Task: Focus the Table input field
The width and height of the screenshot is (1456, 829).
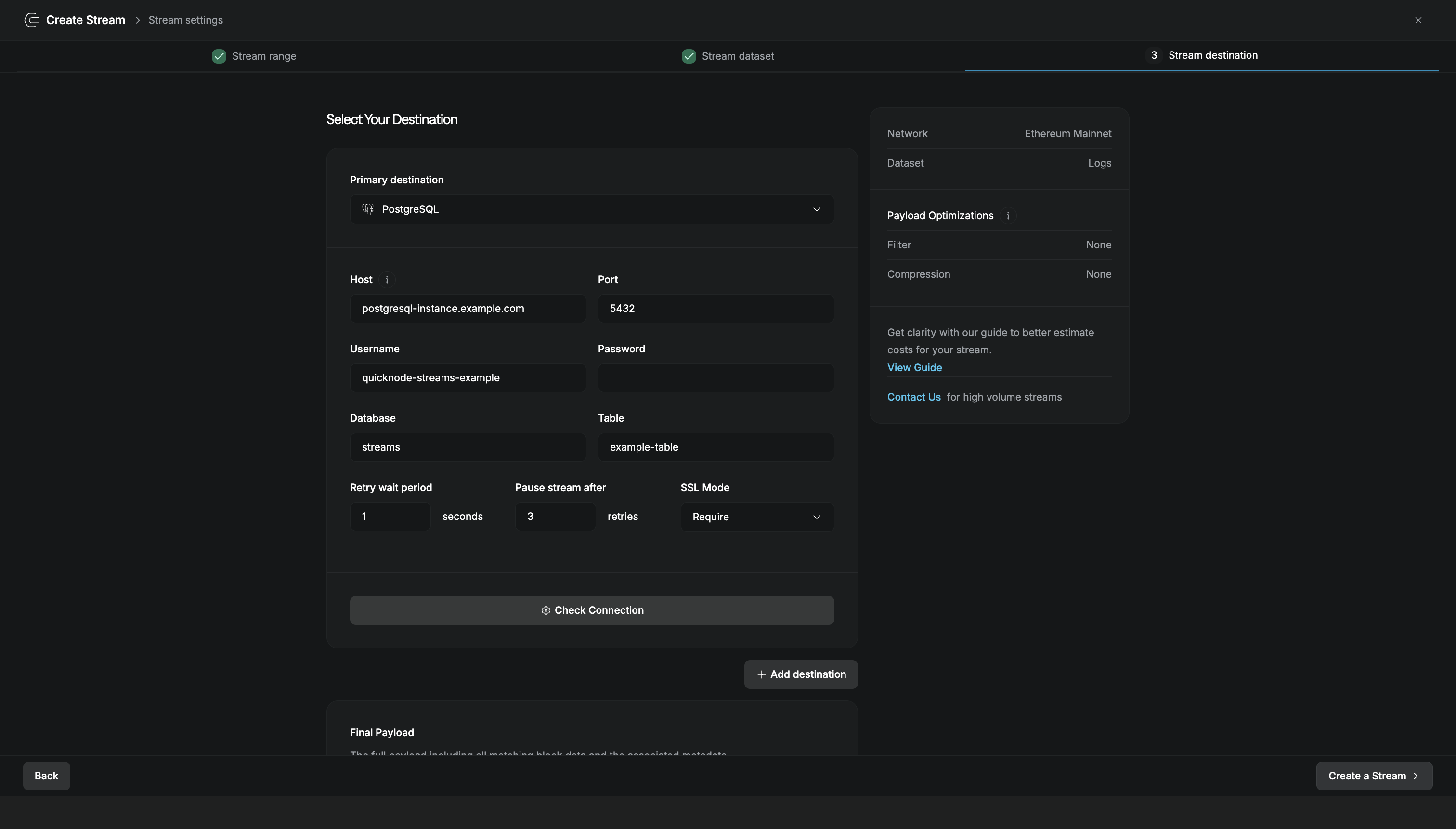Action: (715, 447)
